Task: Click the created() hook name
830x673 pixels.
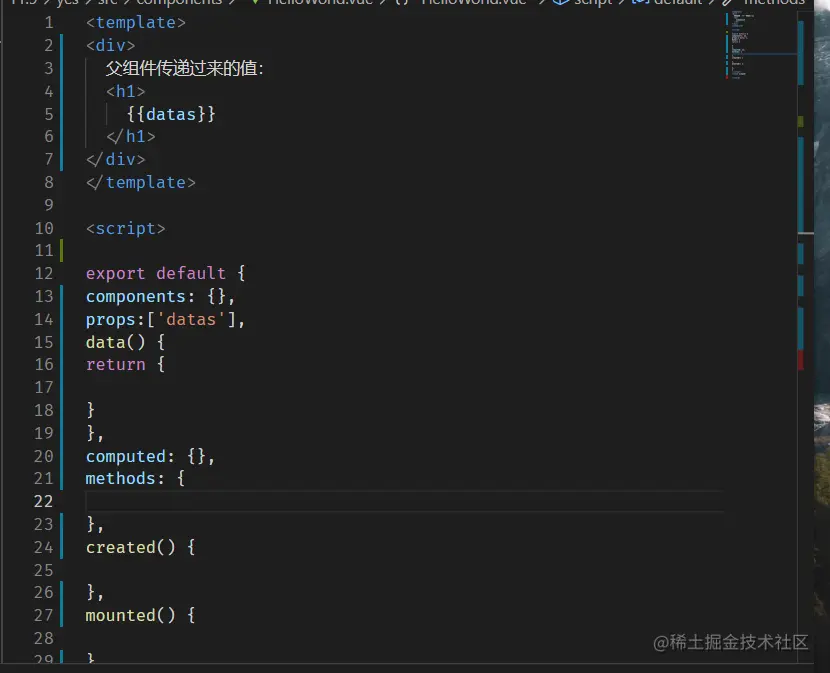Action: click(121, 547)
